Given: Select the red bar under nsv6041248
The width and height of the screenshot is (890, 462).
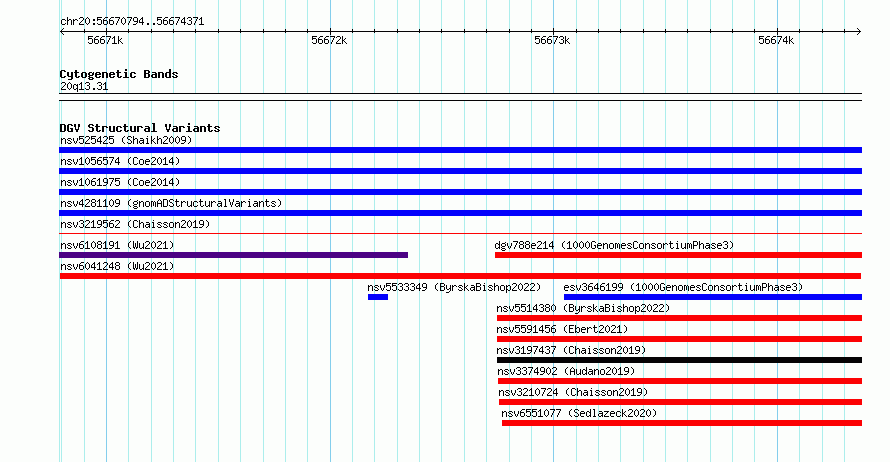Looking at the screenshot, I should point(460,276).
